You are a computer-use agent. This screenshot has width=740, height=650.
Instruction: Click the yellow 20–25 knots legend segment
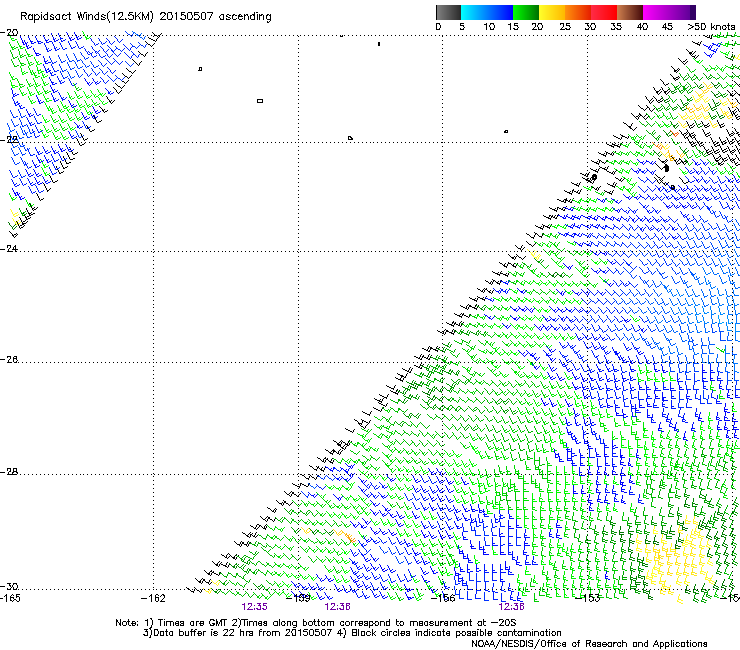point(552,12)
